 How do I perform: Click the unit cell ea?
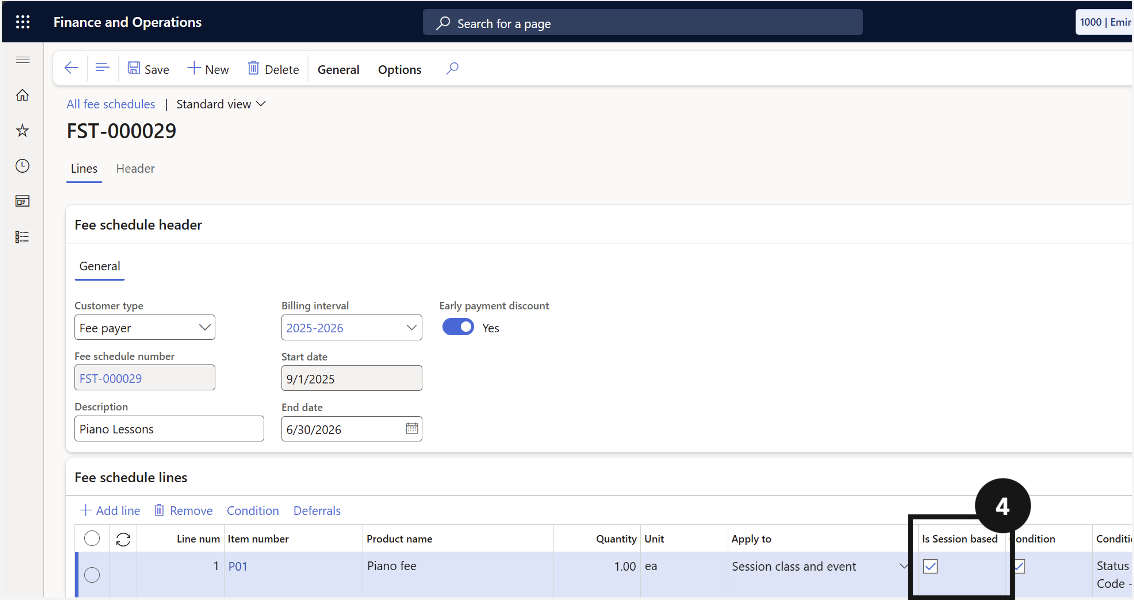coord(651,566)
